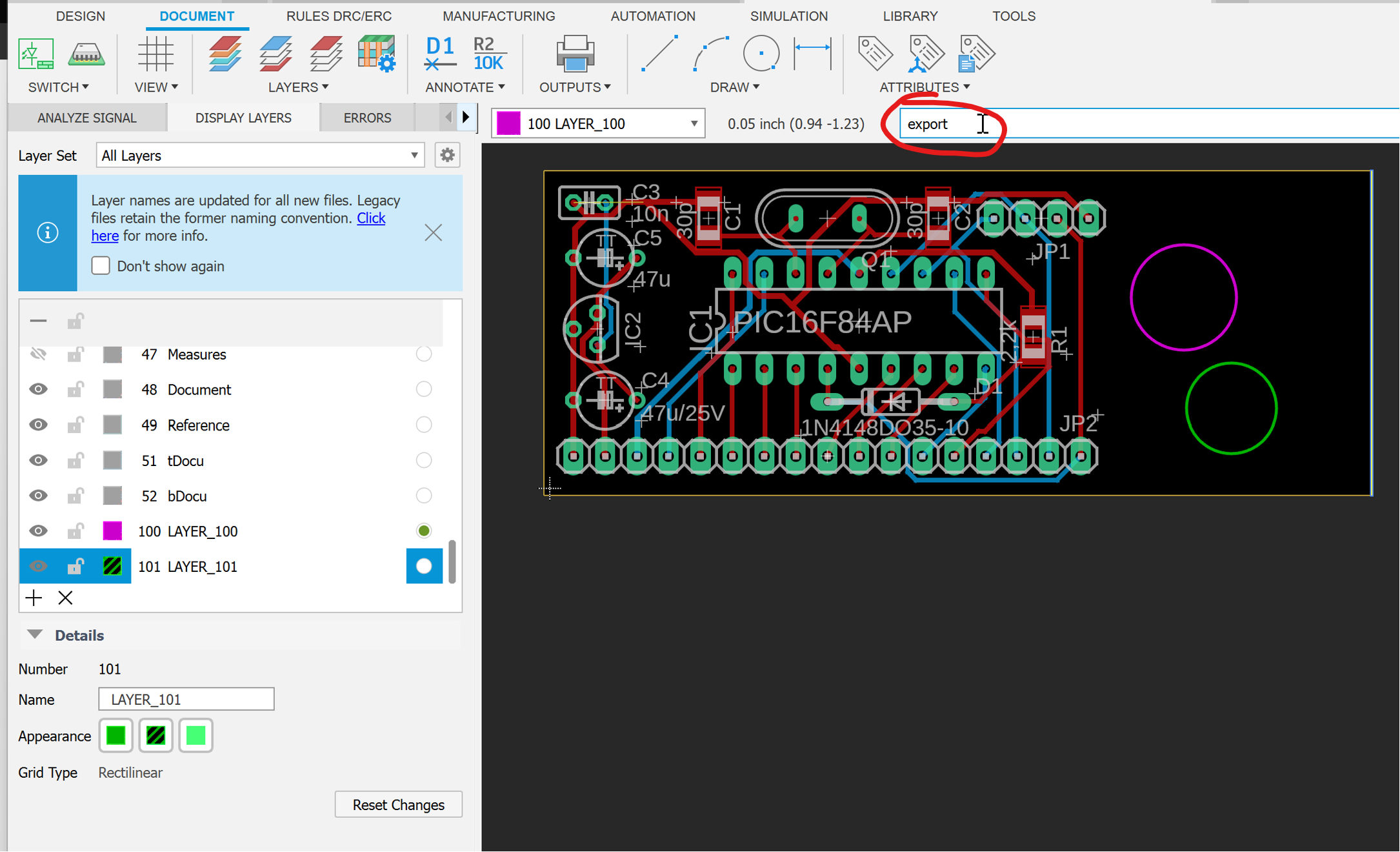
Task: Open the grid View icon
Action: 155,54
